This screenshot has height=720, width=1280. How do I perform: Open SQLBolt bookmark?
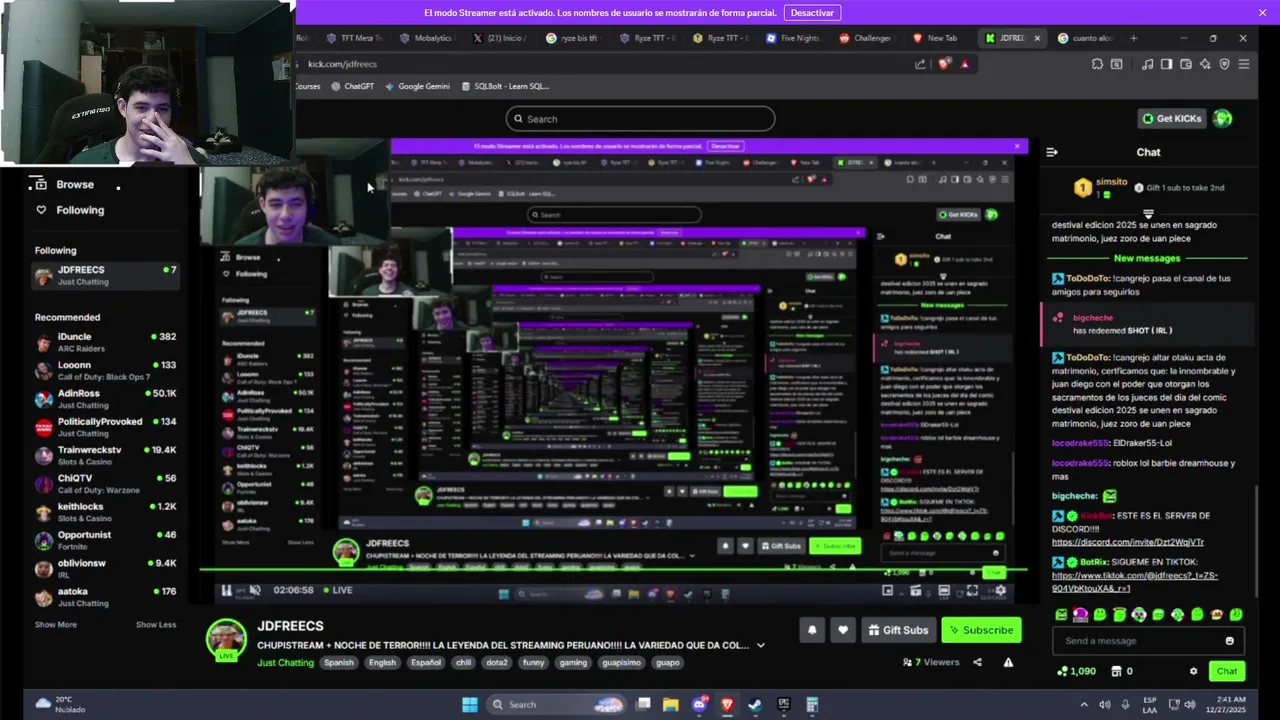click(505, 86)
